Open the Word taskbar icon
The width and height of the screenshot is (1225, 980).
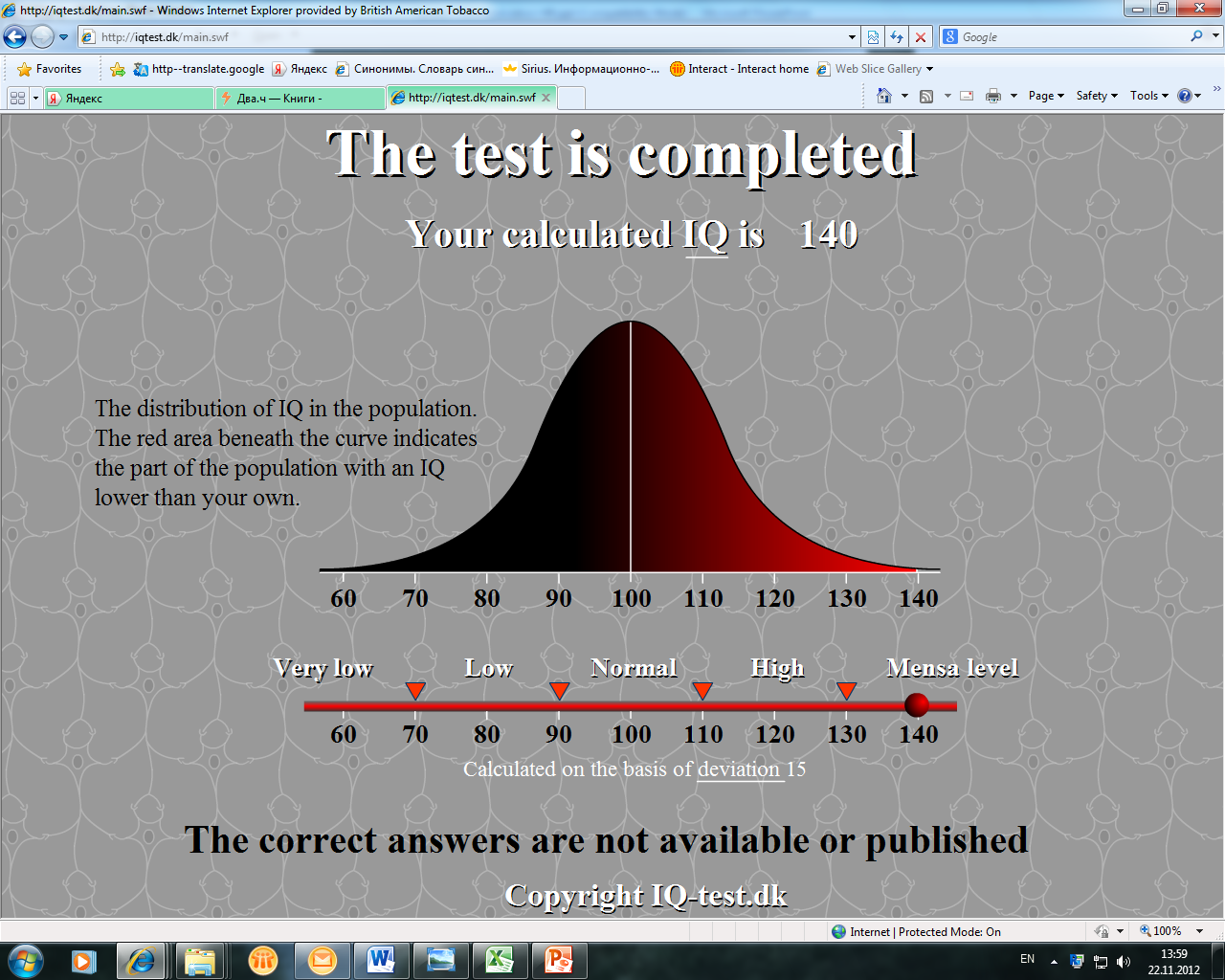380,961
